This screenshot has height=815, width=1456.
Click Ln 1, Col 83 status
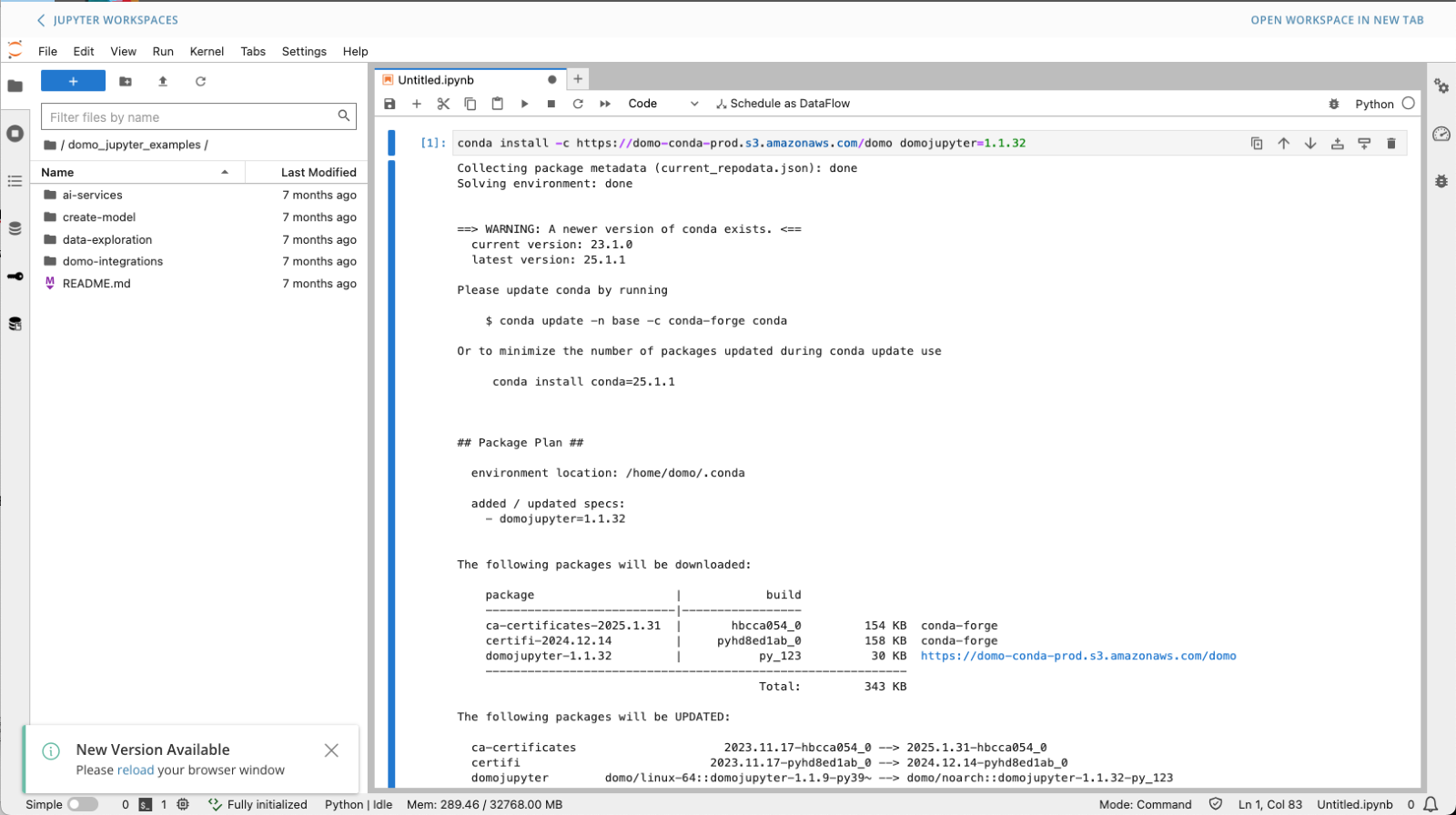[1269, 804]
